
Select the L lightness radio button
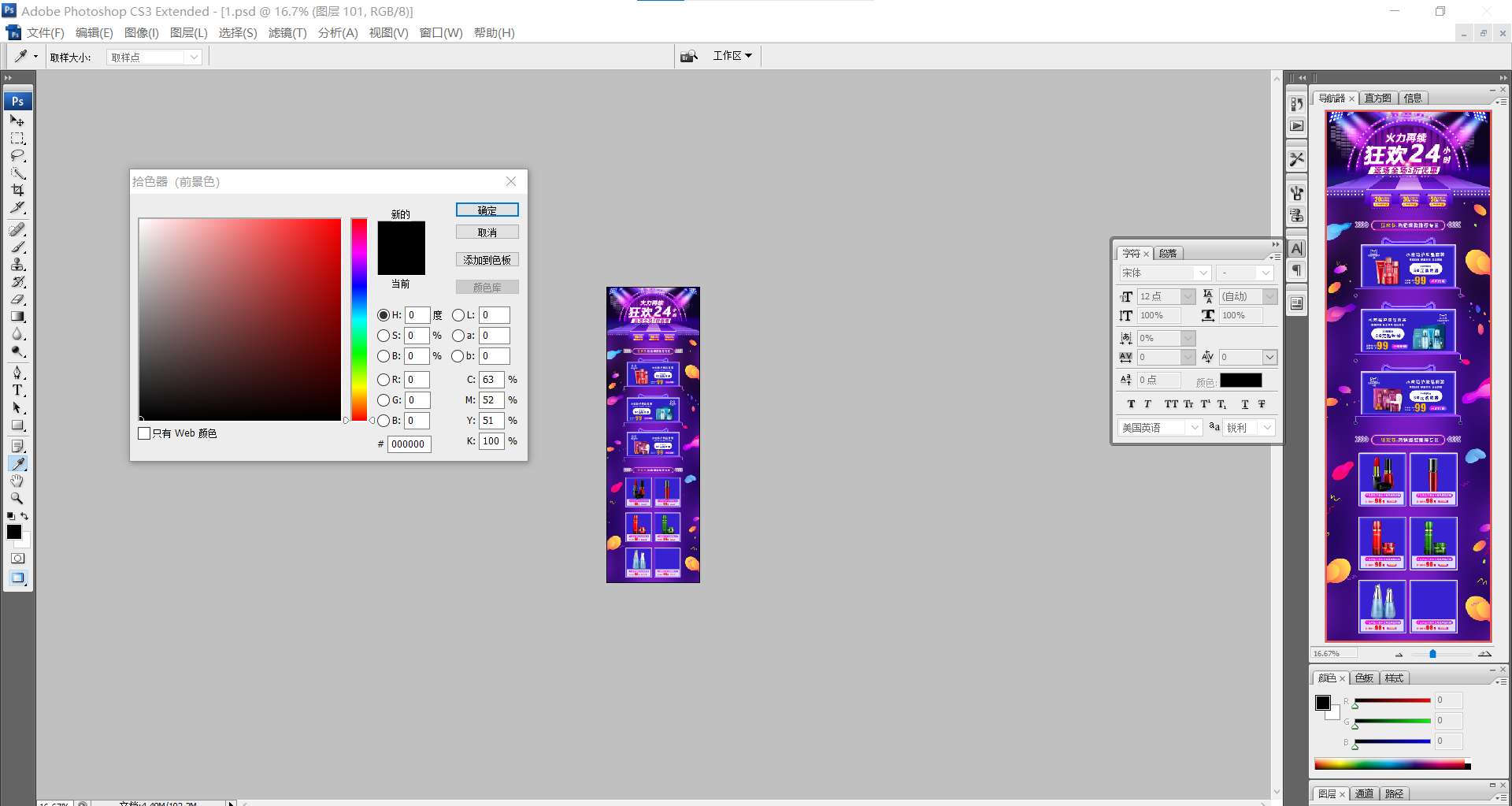coord(458,315)
